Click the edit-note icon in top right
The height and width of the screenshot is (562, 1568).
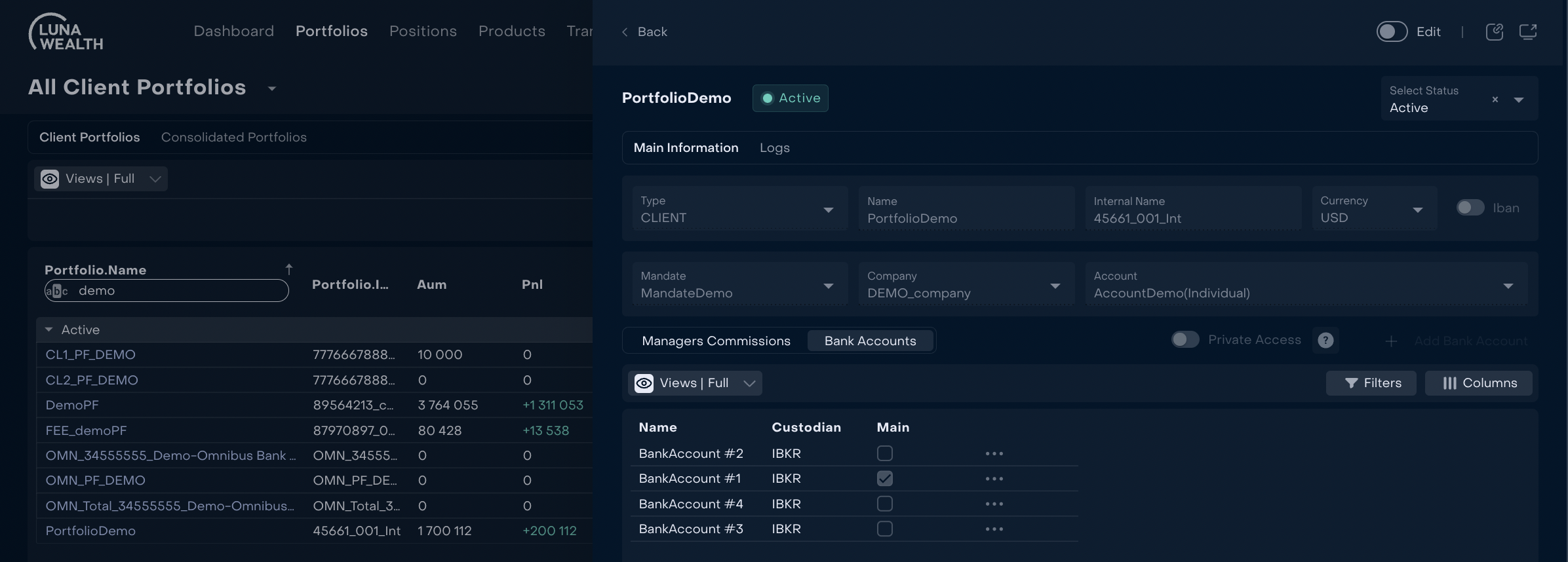click(1494, 31)
